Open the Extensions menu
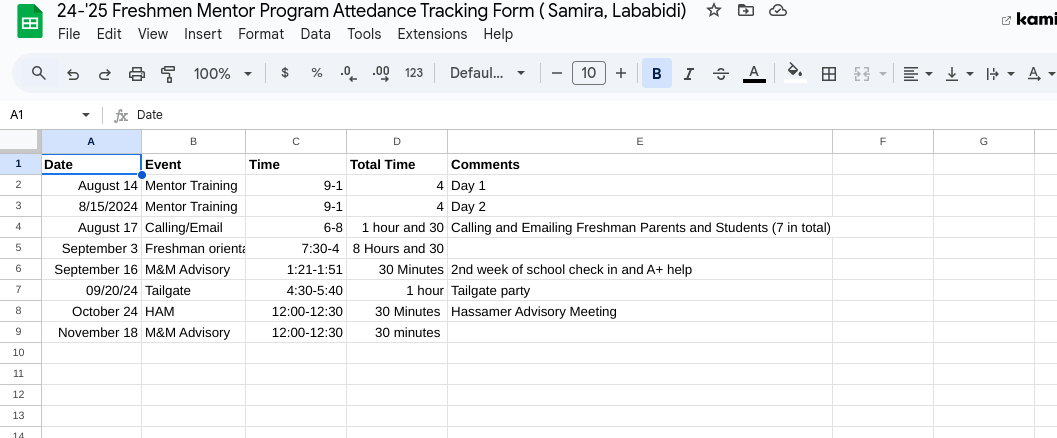Viewport: 1057px width, 438px height. [x=432, y=34]
